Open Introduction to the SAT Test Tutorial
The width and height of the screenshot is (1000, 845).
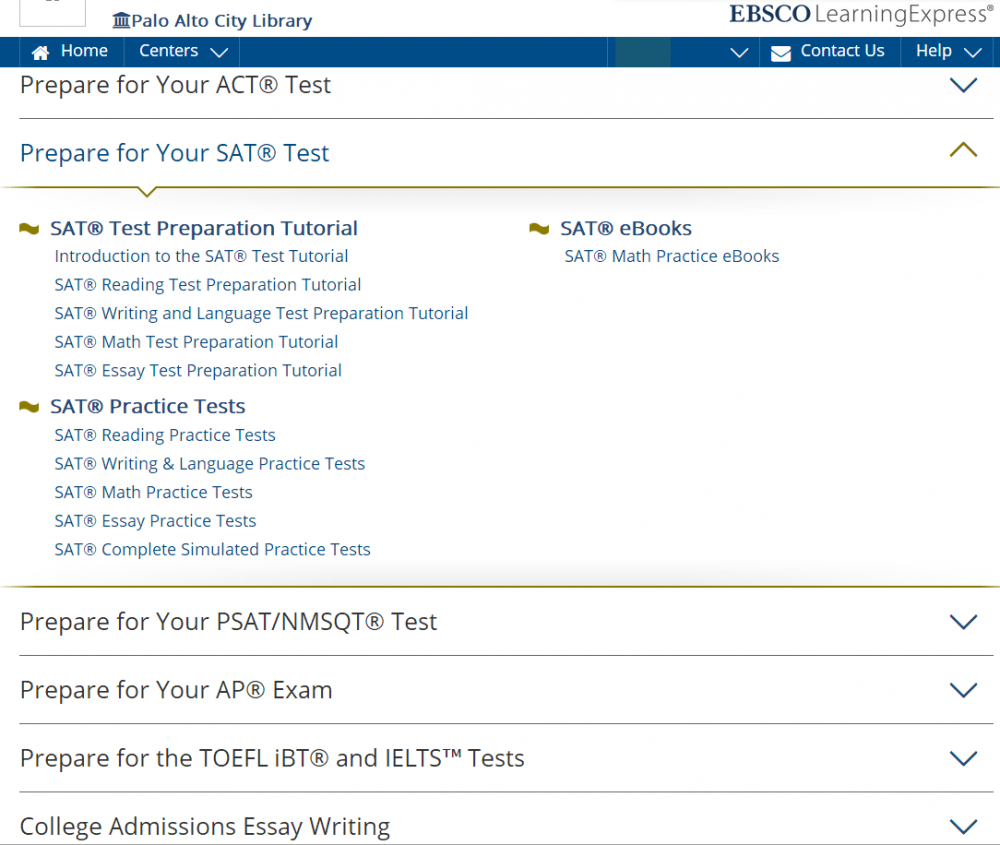201,256
